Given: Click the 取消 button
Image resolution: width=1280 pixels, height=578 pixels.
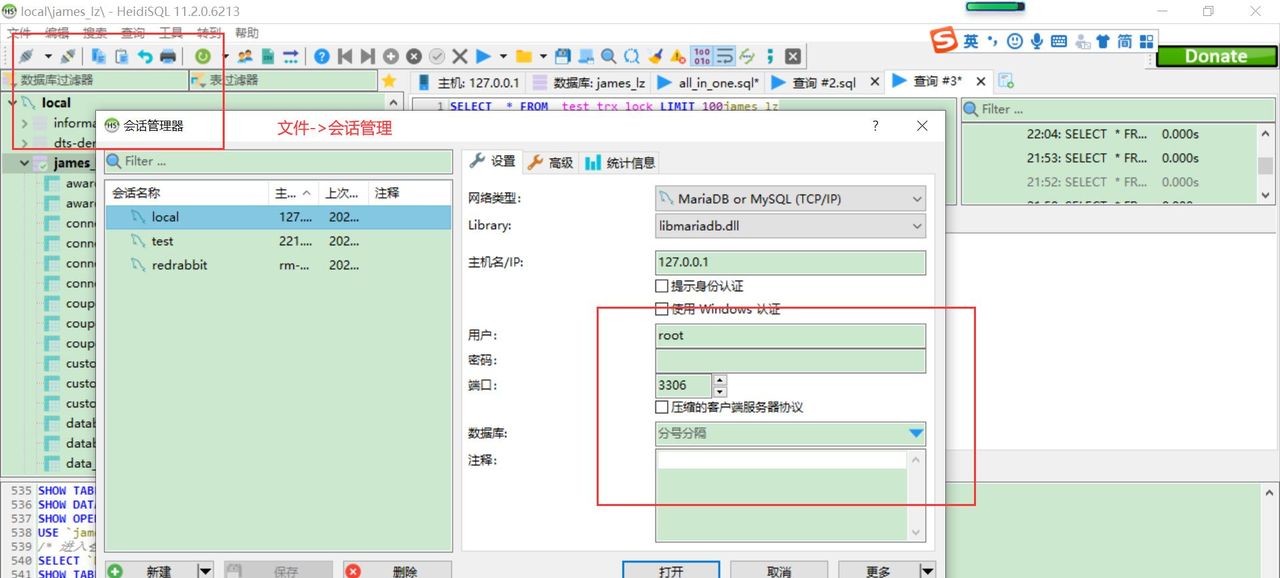Looking at the screenshot, I should [x=778, y=571].
